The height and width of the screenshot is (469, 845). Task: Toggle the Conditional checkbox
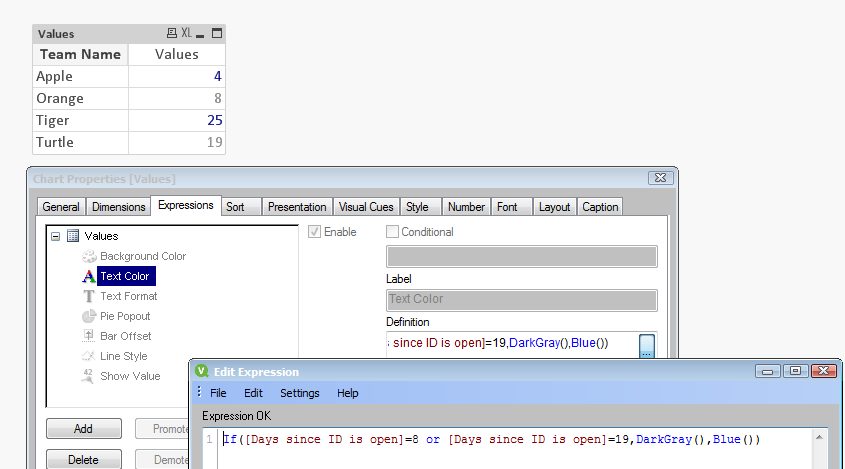392,232
